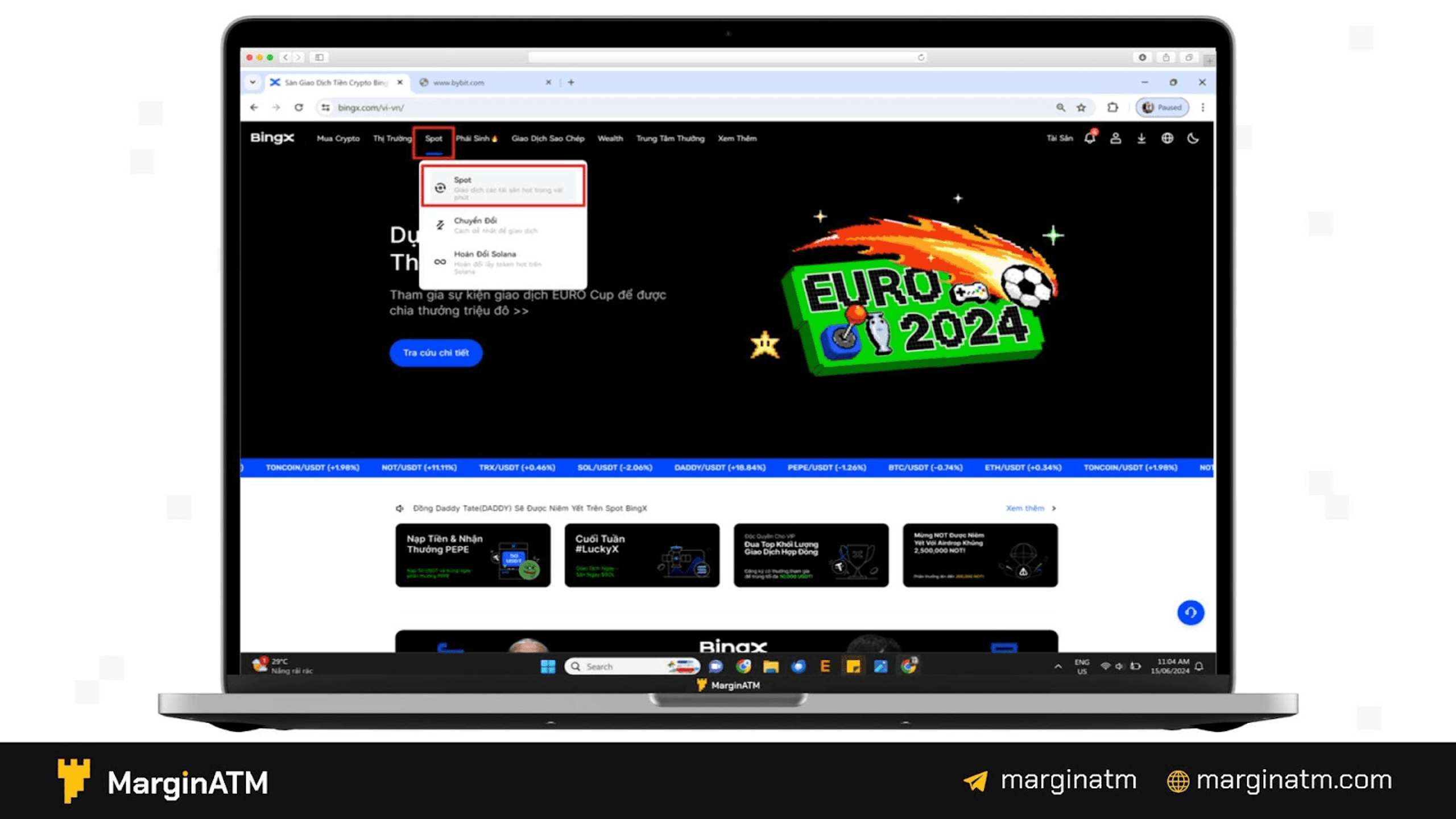This screenshot has height=819, width=1456.
Task: Open the user account profile icon
Action: tap(1115, 138)
